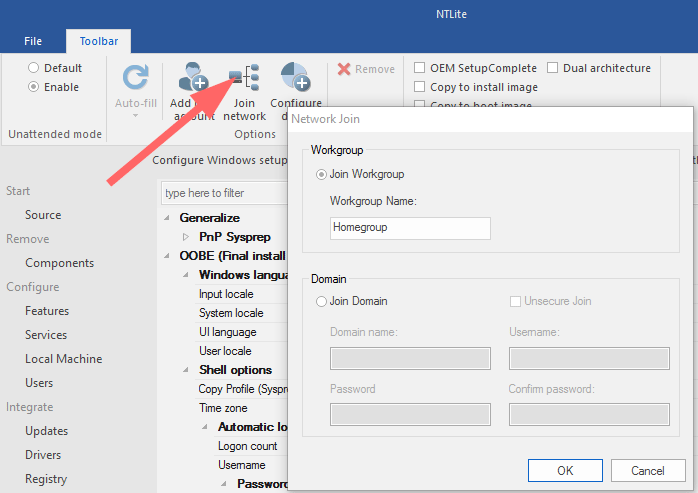698x493 pixels.
Task: Open the Local Machine sidebar page
Action: 64,359
